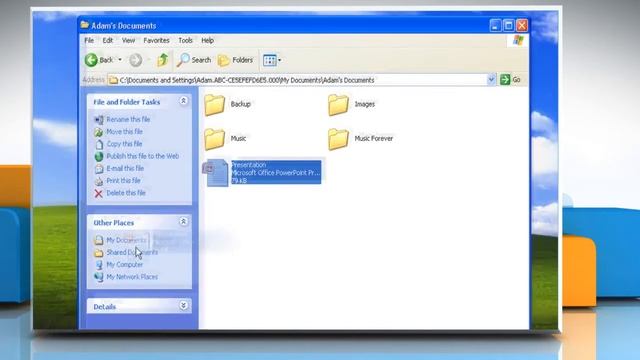Click the copy file page icon
Image resolution: width=640 pixels, height=360 pixels.
98,144
